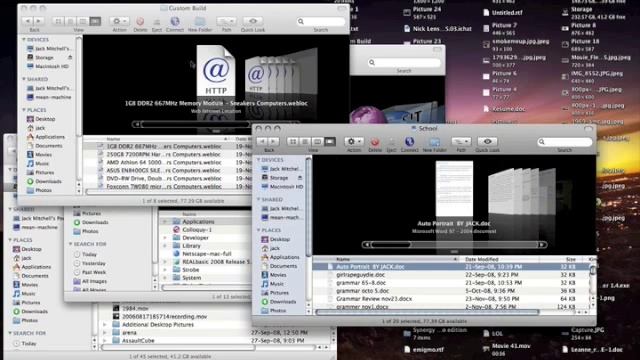Screen dimensions: 640x360
Task: Go back in School window
Action: 262,142
